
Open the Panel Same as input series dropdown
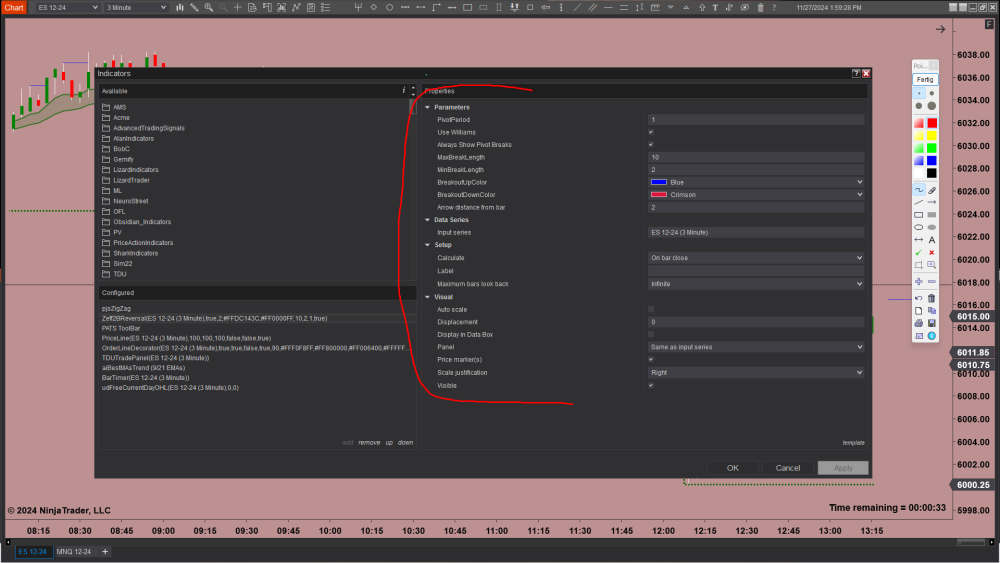click(x=756, y=347)
